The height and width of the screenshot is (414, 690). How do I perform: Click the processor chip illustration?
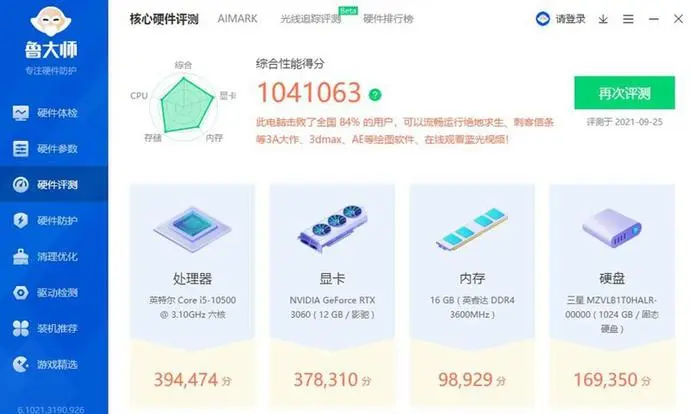pyautogui.click(x=192, y=228)
